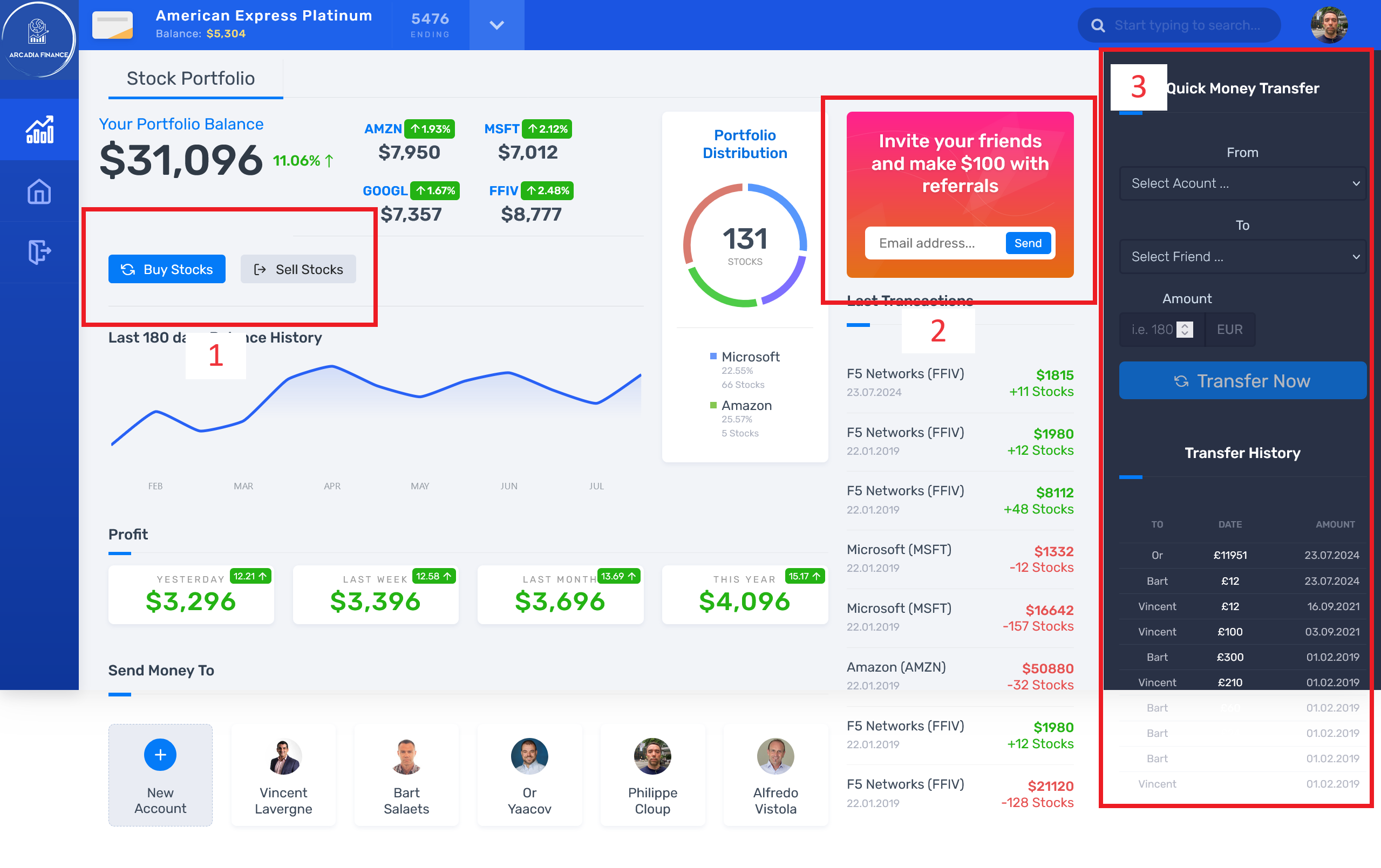This screenshot has width=1381, height=868.
Task: Open the From Select Account dropdown
Action: point(1243,183)
